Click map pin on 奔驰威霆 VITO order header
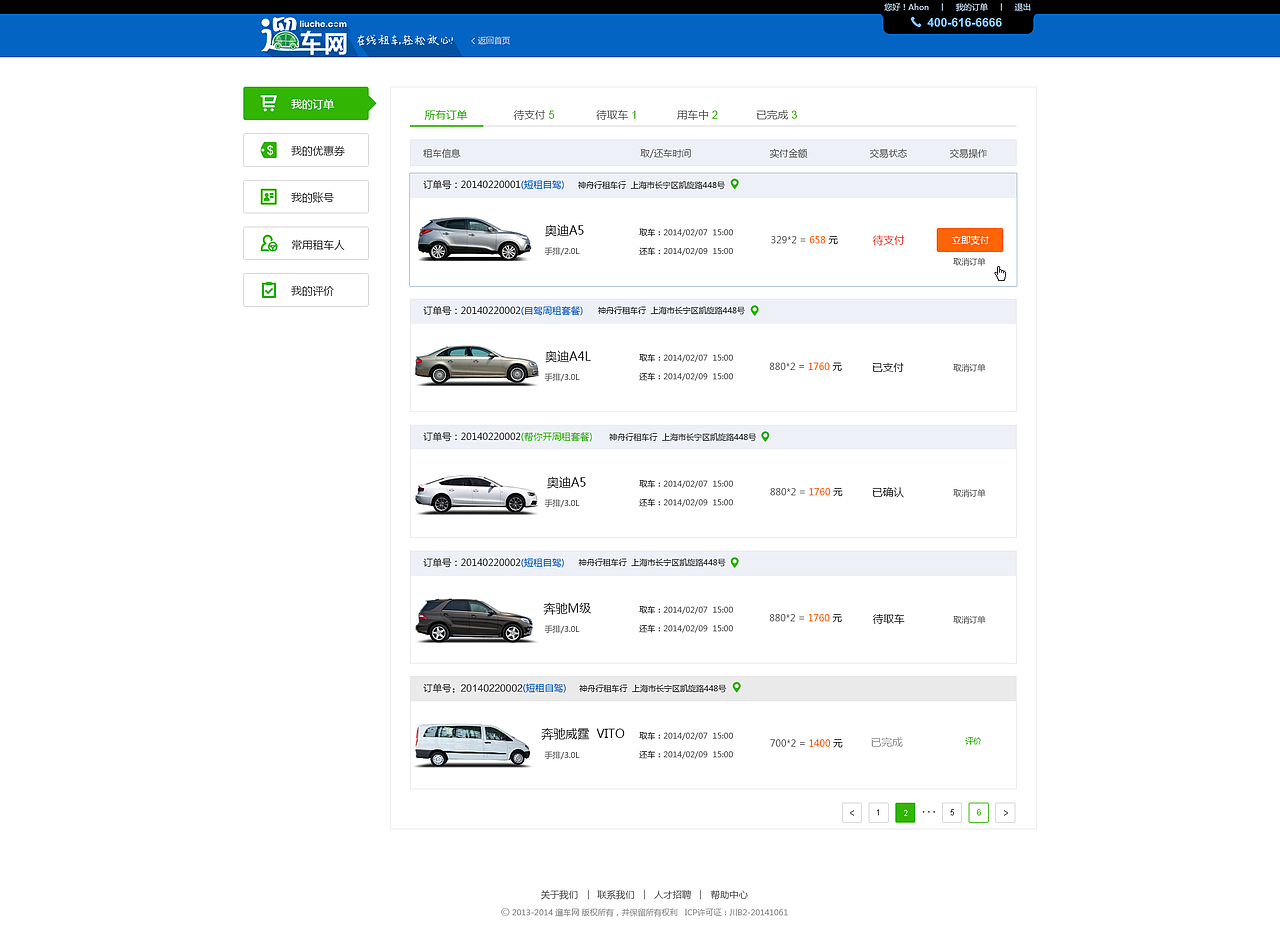 (x=737, y=687)
